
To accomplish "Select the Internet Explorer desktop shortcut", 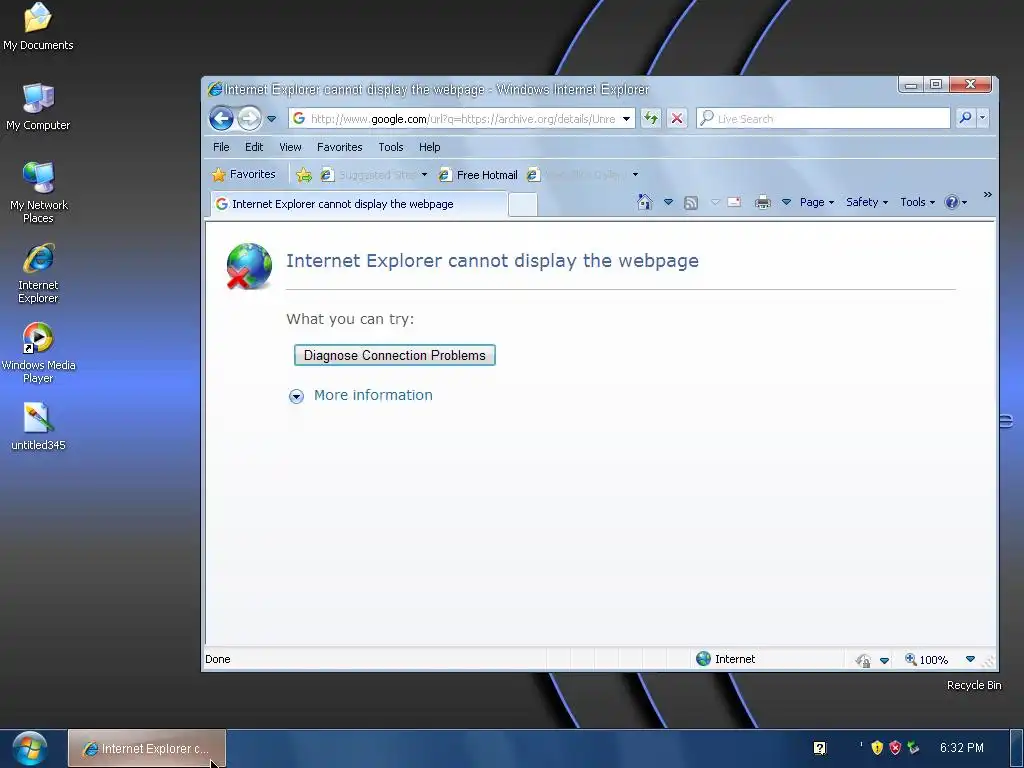I will pos(38,274).
